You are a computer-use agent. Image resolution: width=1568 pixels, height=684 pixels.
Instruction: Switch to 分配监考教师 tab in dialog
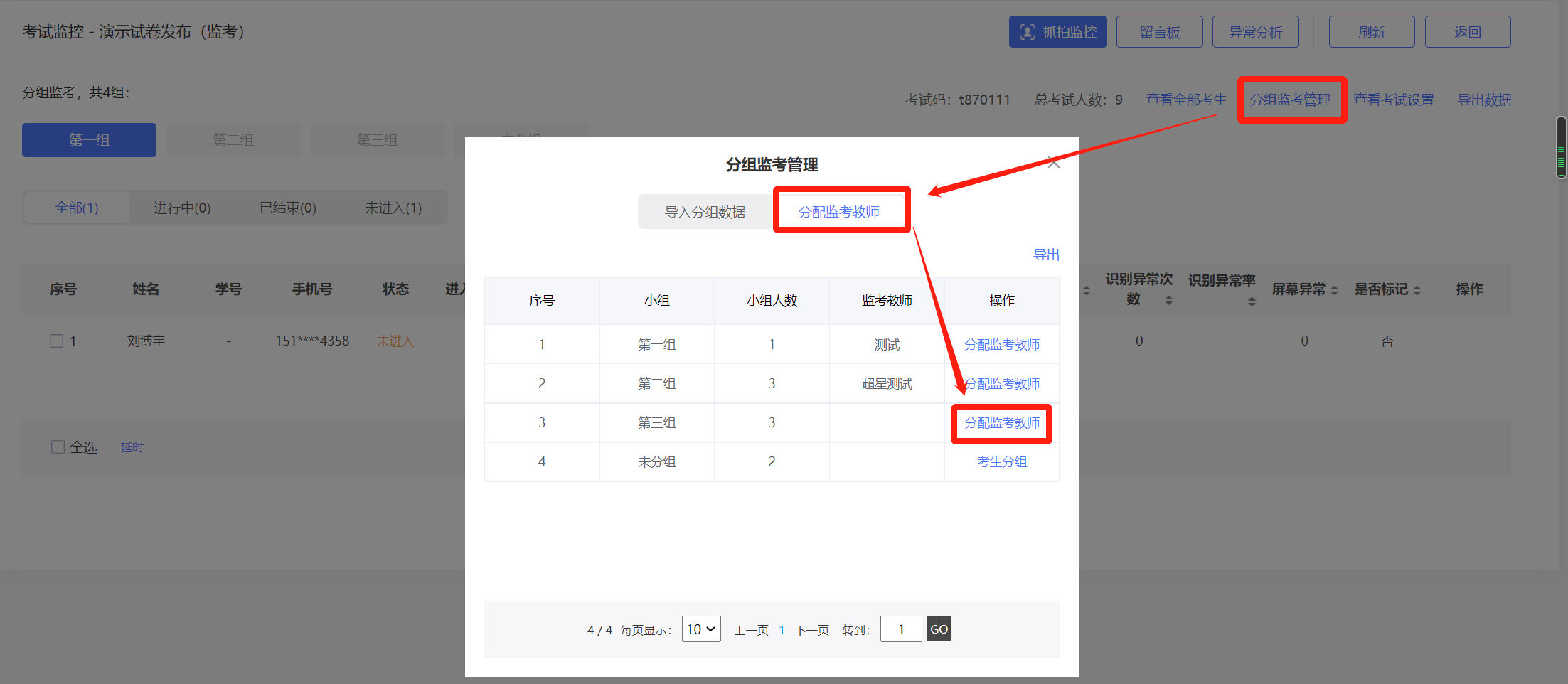click(x=839, y=212)
